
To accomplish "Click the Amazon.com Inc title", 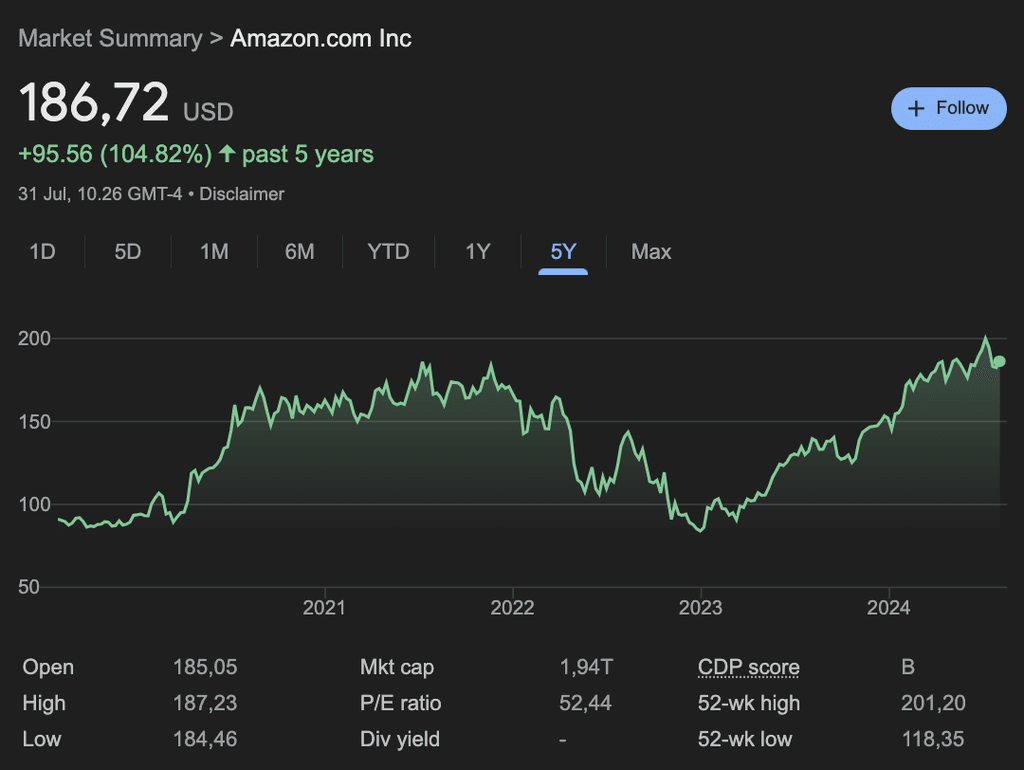I will pyautogui.click(x=320, y=38).
